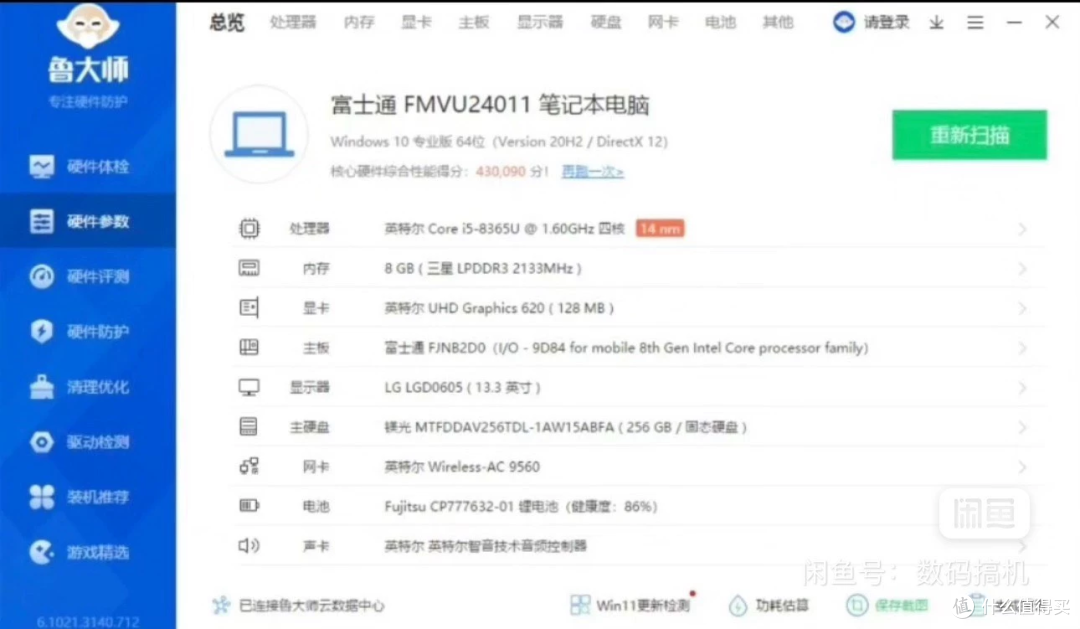Click the 功耗估算 power estimate droplet icon

click(738, 605)
